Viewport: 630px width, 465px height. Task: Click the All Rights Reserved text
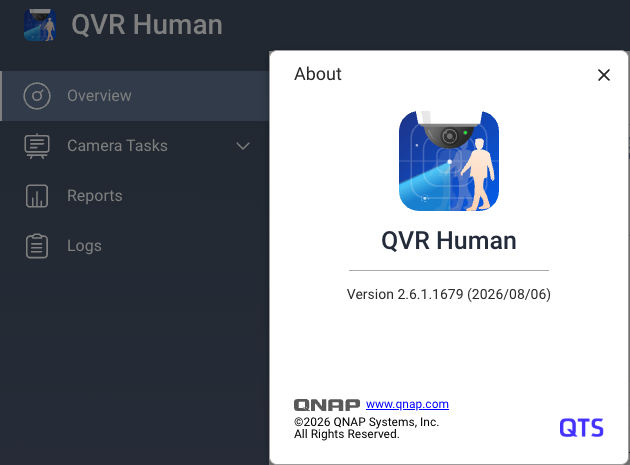pos(347,434)
